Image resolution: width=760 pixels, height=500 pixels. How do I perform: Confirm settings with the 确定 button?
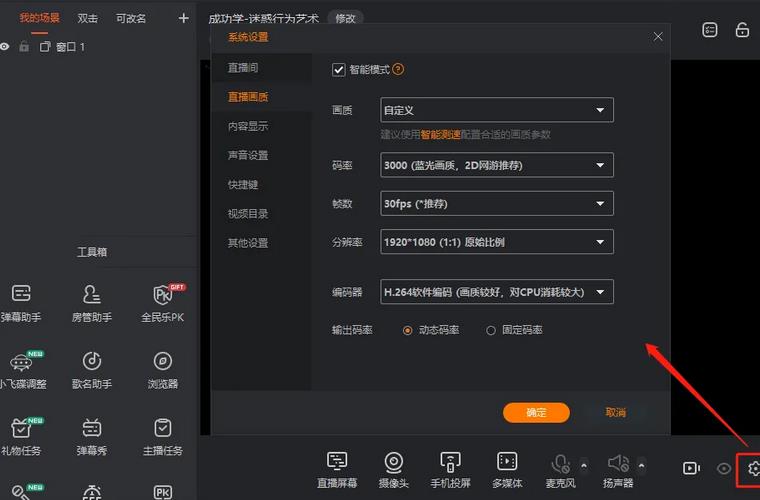536,412
